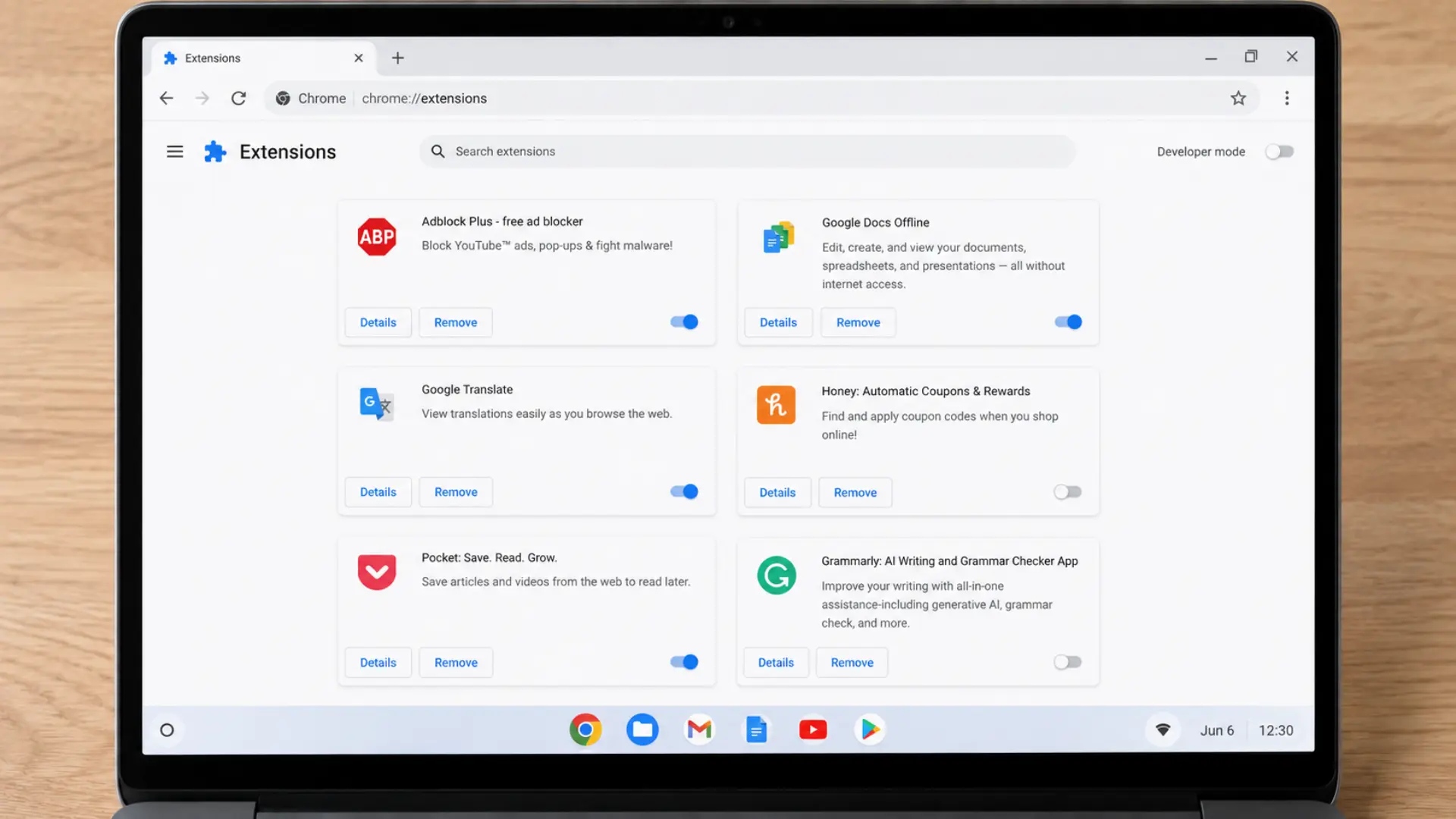Viewport: 1456px width, 819px height.
Task: Open the Files app from shelf
Action: (642, 730)
